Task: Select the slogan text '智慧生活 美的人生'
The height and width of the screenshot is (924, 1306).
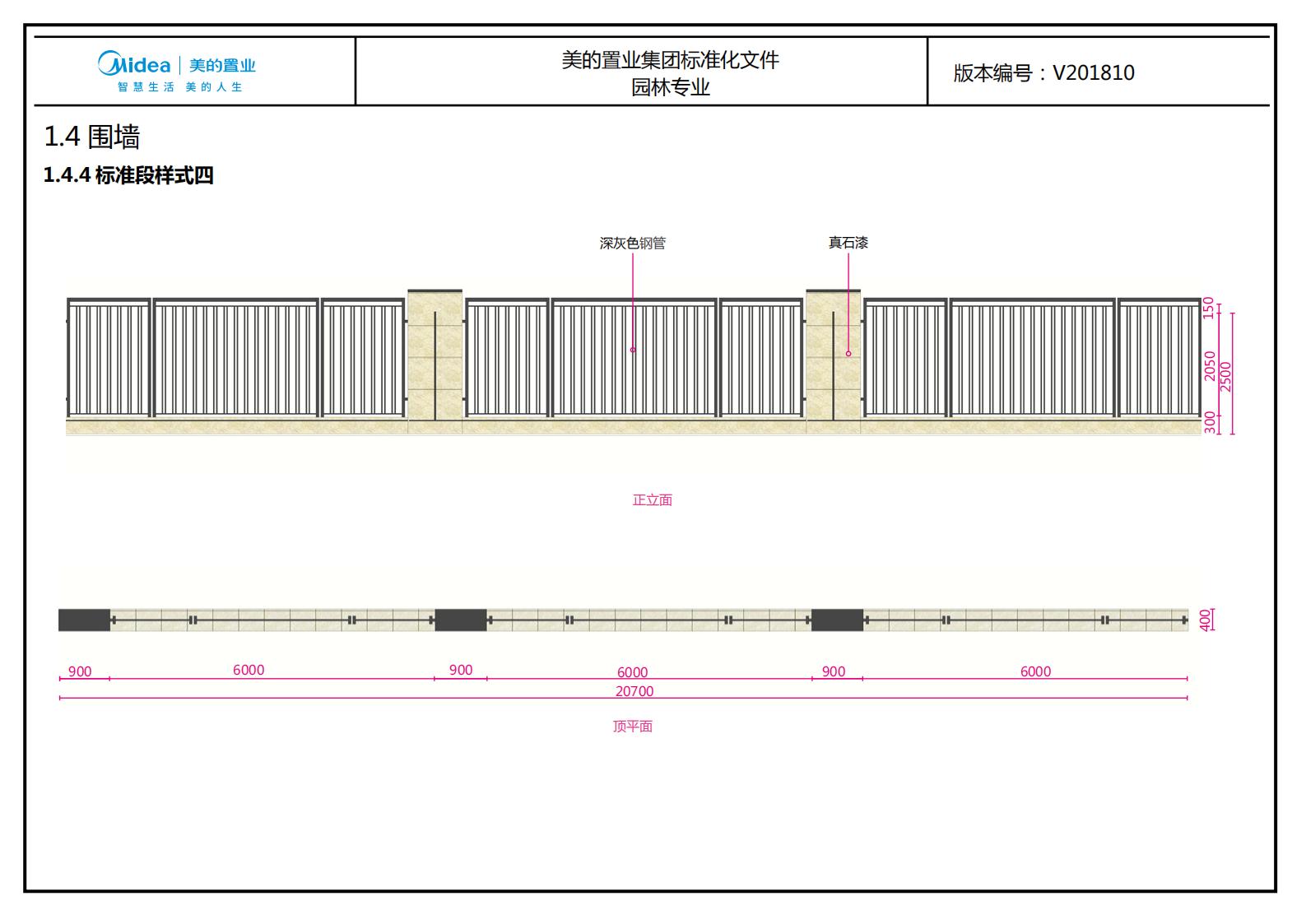Action: pyautogui.click(x=179, y=87)
